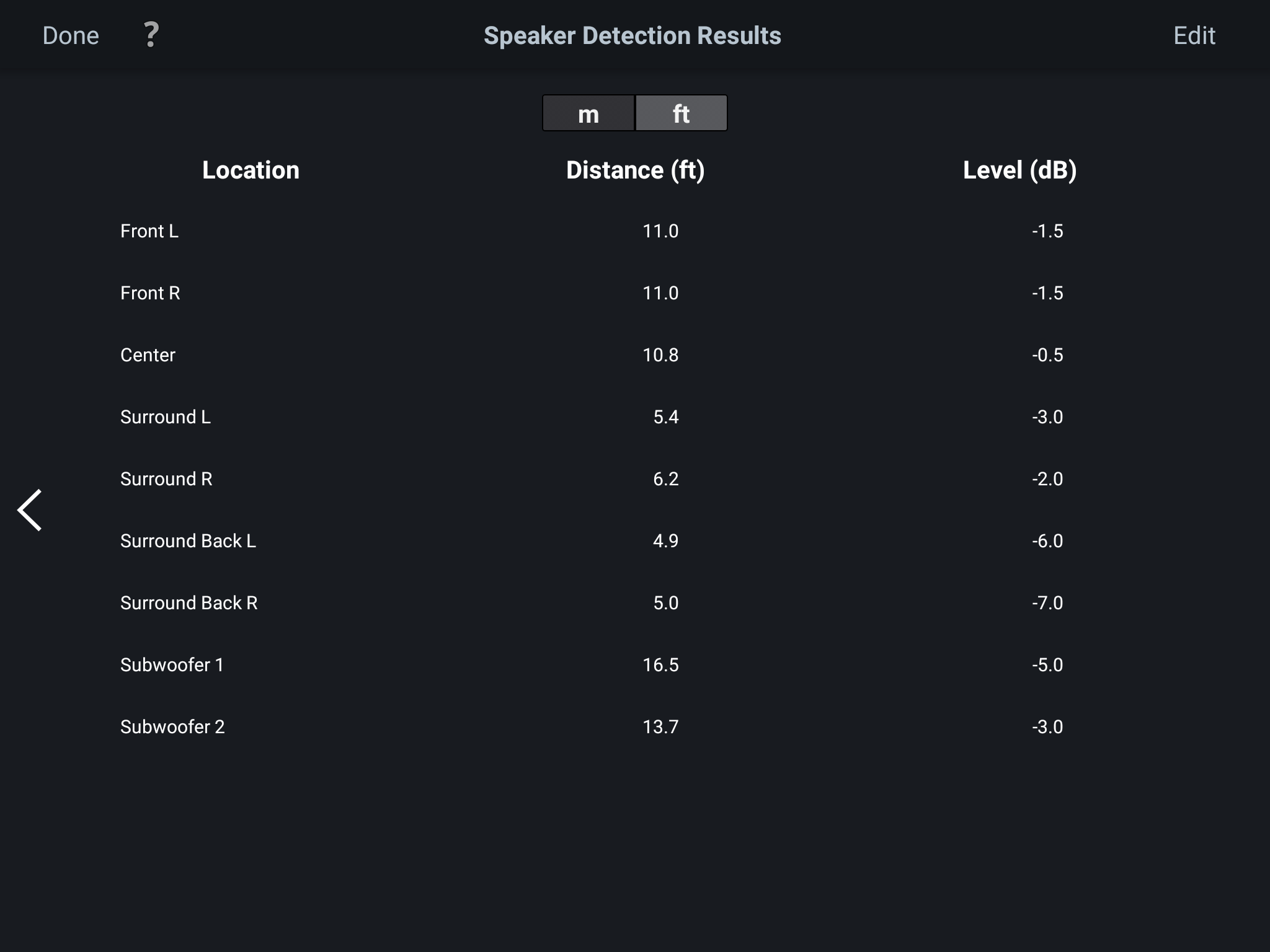Viewport: 1270px width, 952px height.
Task: Select the ft unit toggle
Action: point(681,113)
